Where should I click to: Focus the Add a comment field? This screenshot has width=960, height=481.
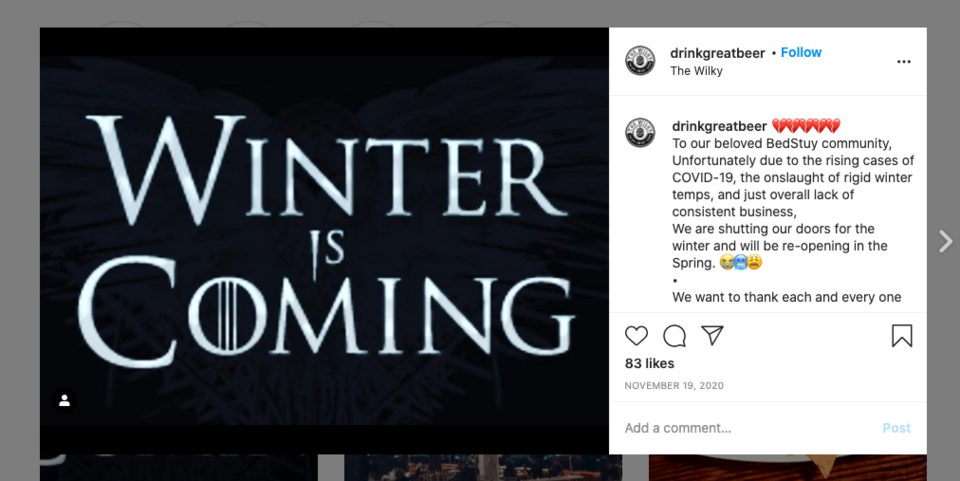(748, 428)
